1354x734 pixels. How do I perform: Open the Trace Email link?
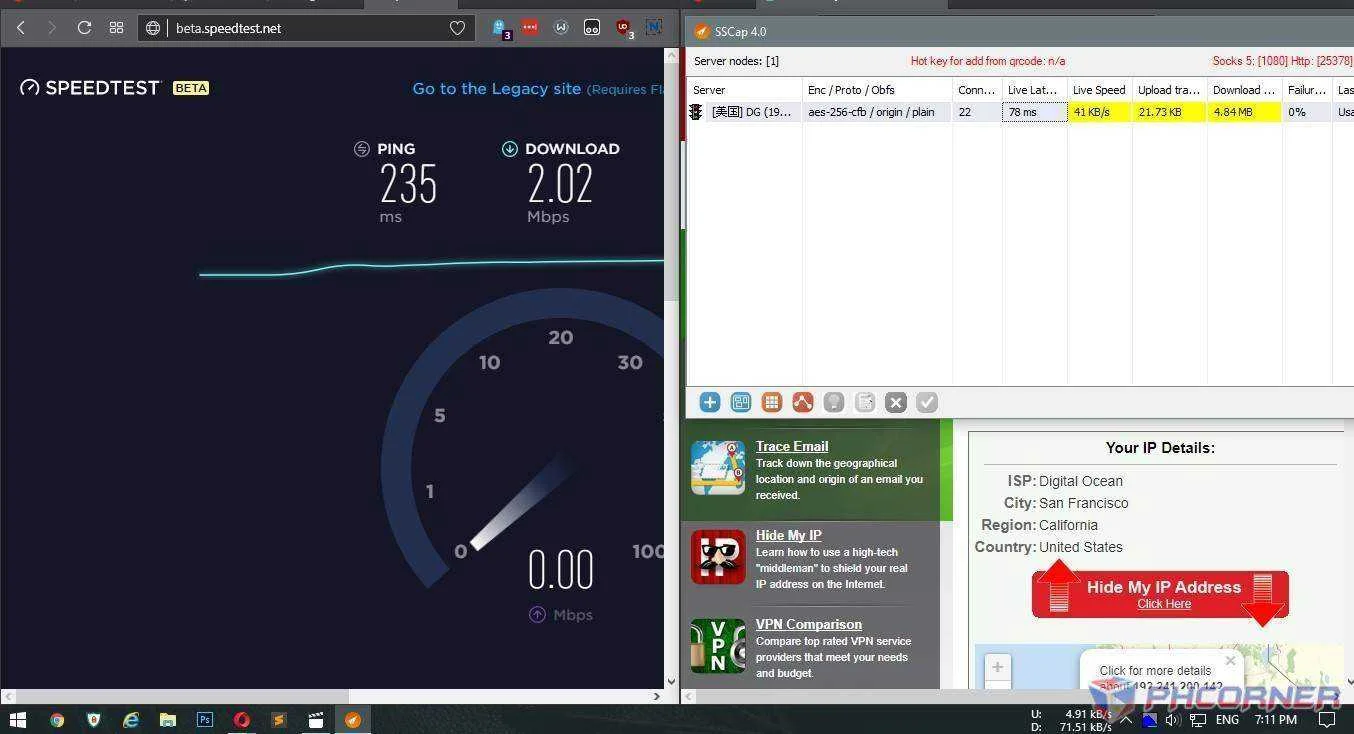point(792,446)
